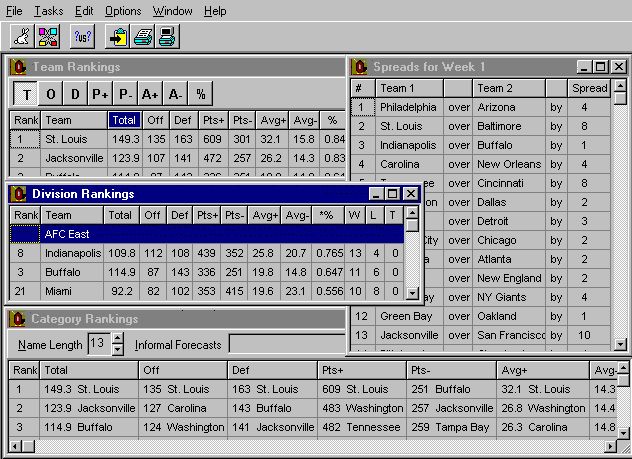Click '482 Tennessee' in Category Rankings

[361, 427]
